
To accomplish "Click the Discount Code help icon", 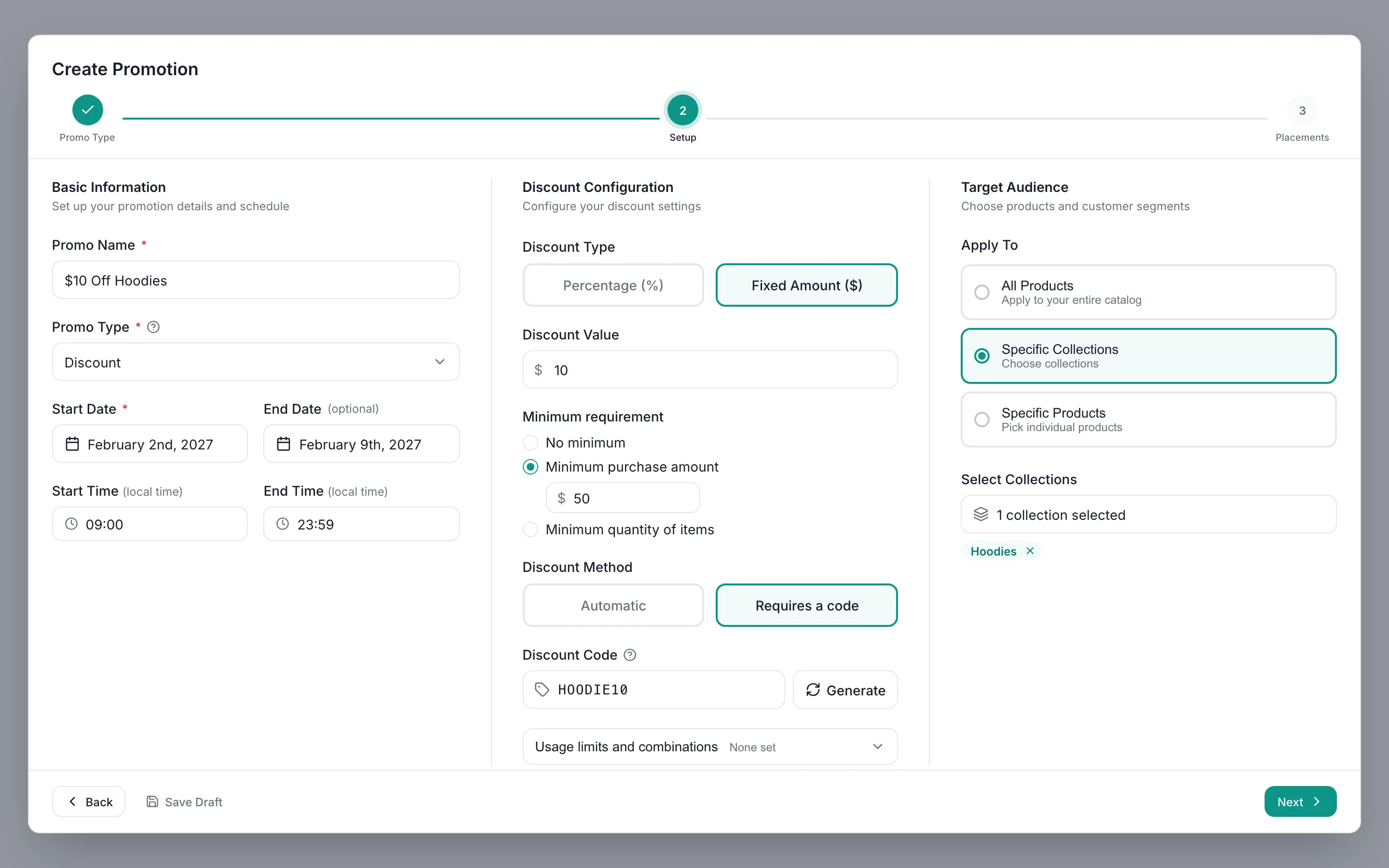I will click(630, 655).
